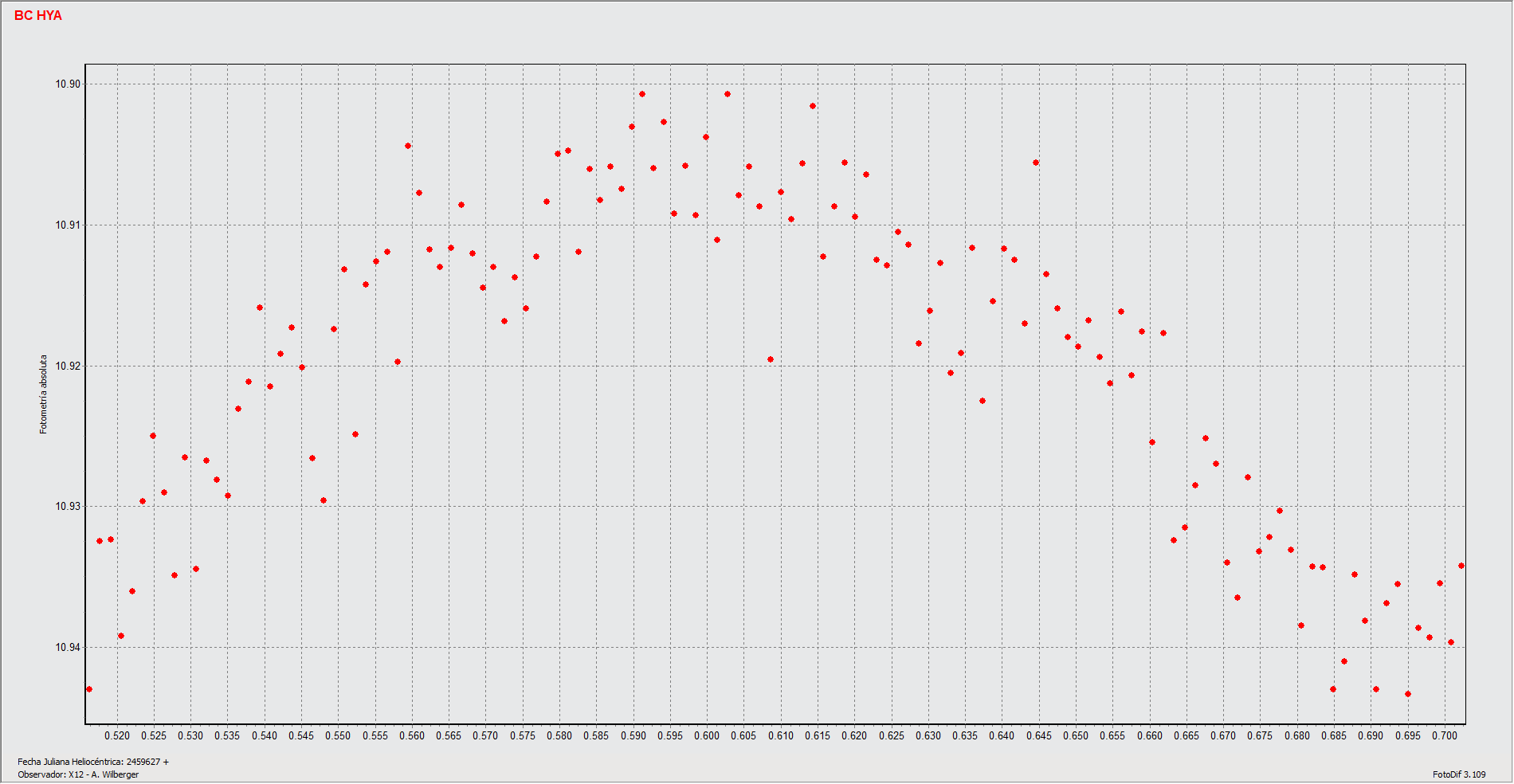Click the 0.700 x-axis tick label
This screenshot has width=1514, height=784.
pyautogui.click(x=1444, y=735)
